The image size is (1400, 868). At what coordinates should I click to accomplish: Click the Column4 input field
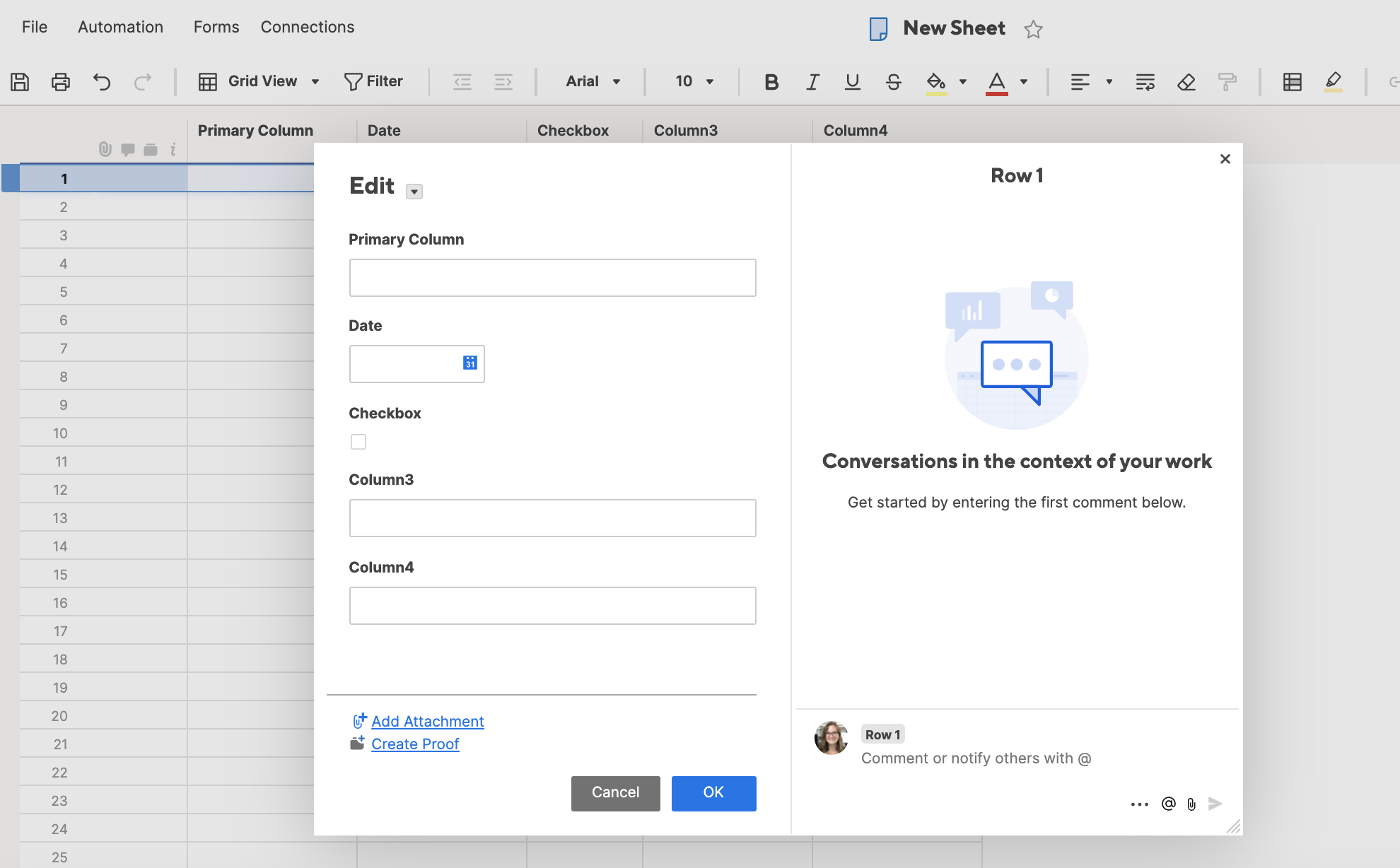(553, 606)
